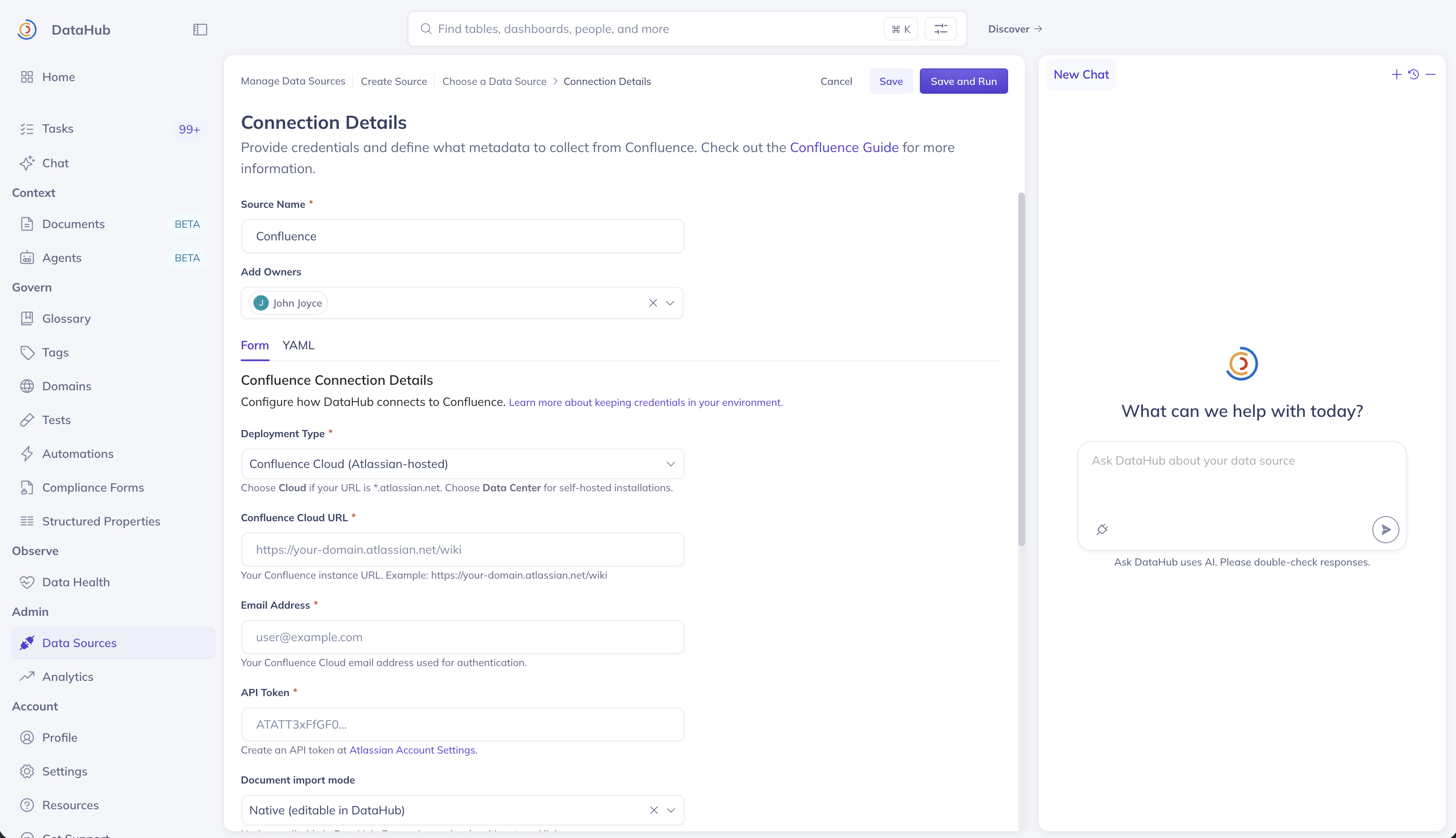Screen dimensions: 1456x838
Task: Go to Create Source breadcrumb
Action: 394,82
